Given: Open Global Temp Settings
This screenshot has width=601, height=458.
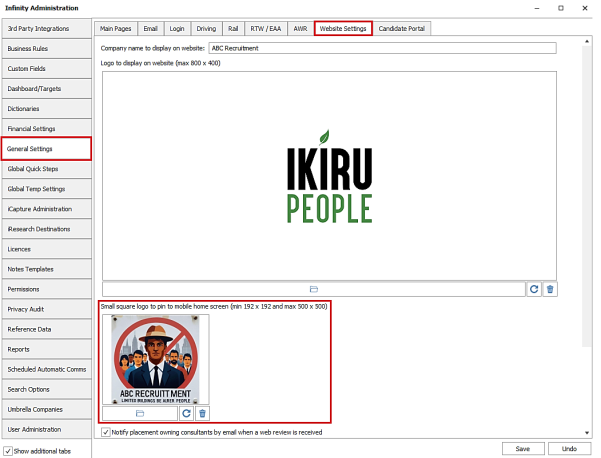Looking at the screenshot, I should click(x=46, y=189).
